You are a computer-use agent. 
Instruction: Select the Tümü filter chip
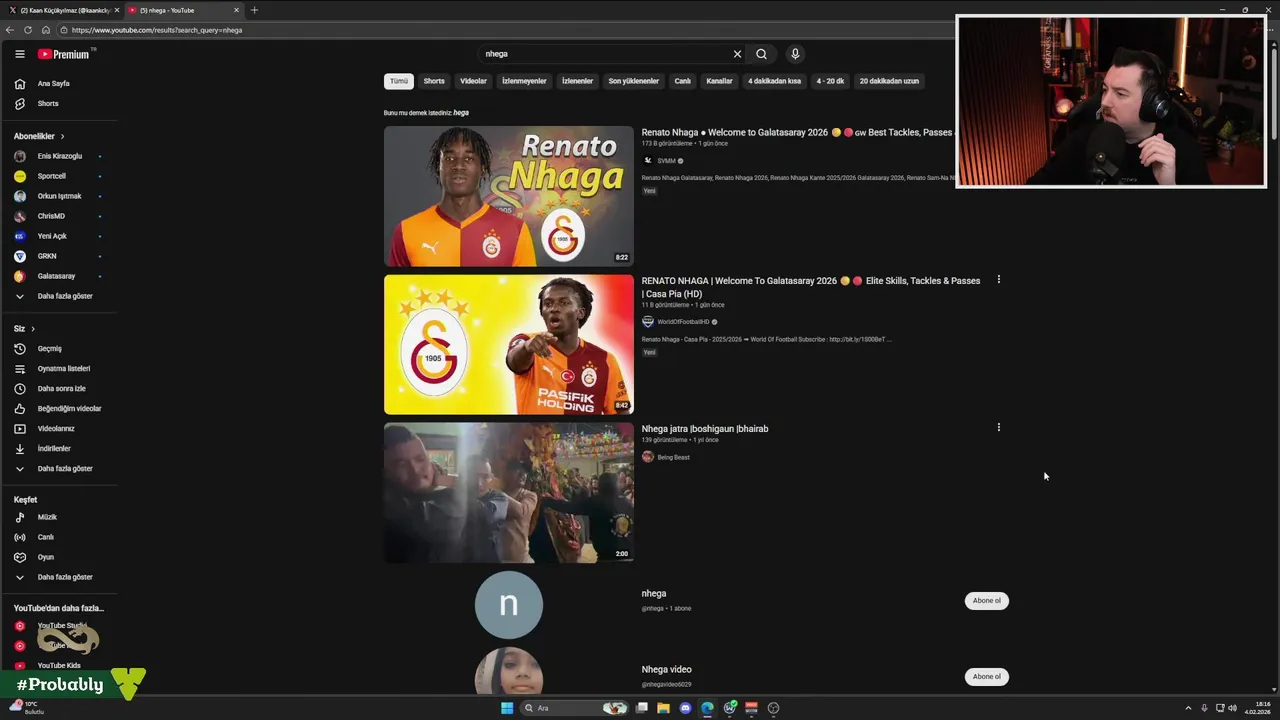click(x=399, y=81)
